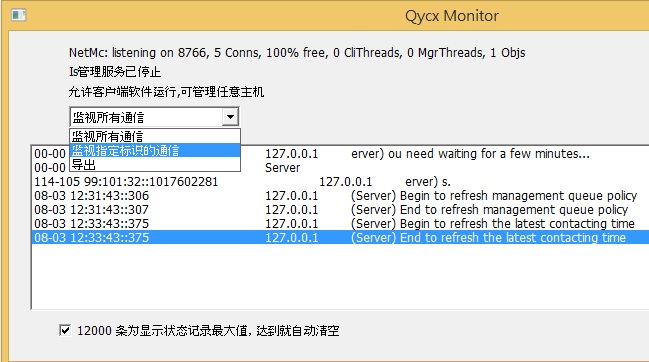Click the combo box dropdown arrow
The height and width of the screenshot is (362, 649).
(230, 117)
